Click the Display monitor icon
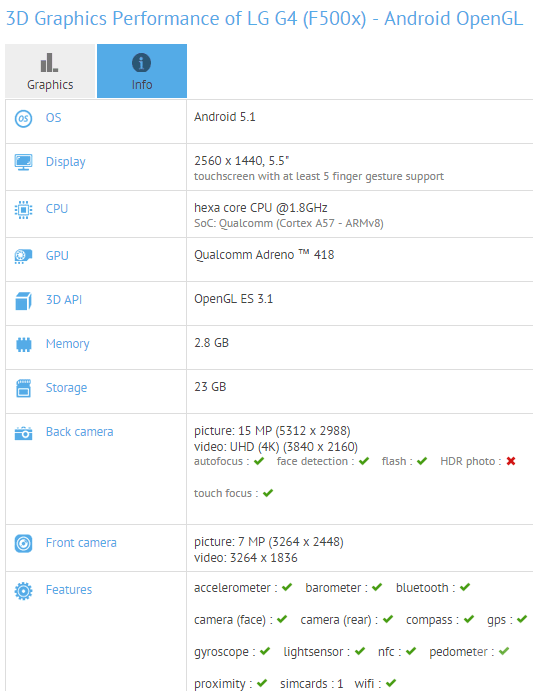This screenshot has height=691, width=533. point(23,162)
